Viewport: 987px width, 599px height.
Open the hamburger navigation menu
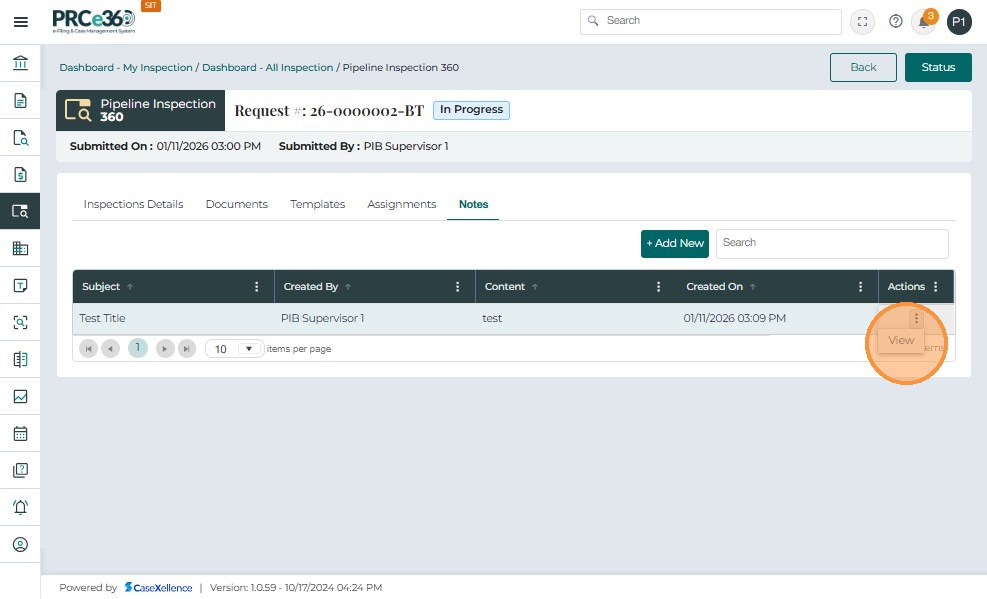click(x=21, y=22)
